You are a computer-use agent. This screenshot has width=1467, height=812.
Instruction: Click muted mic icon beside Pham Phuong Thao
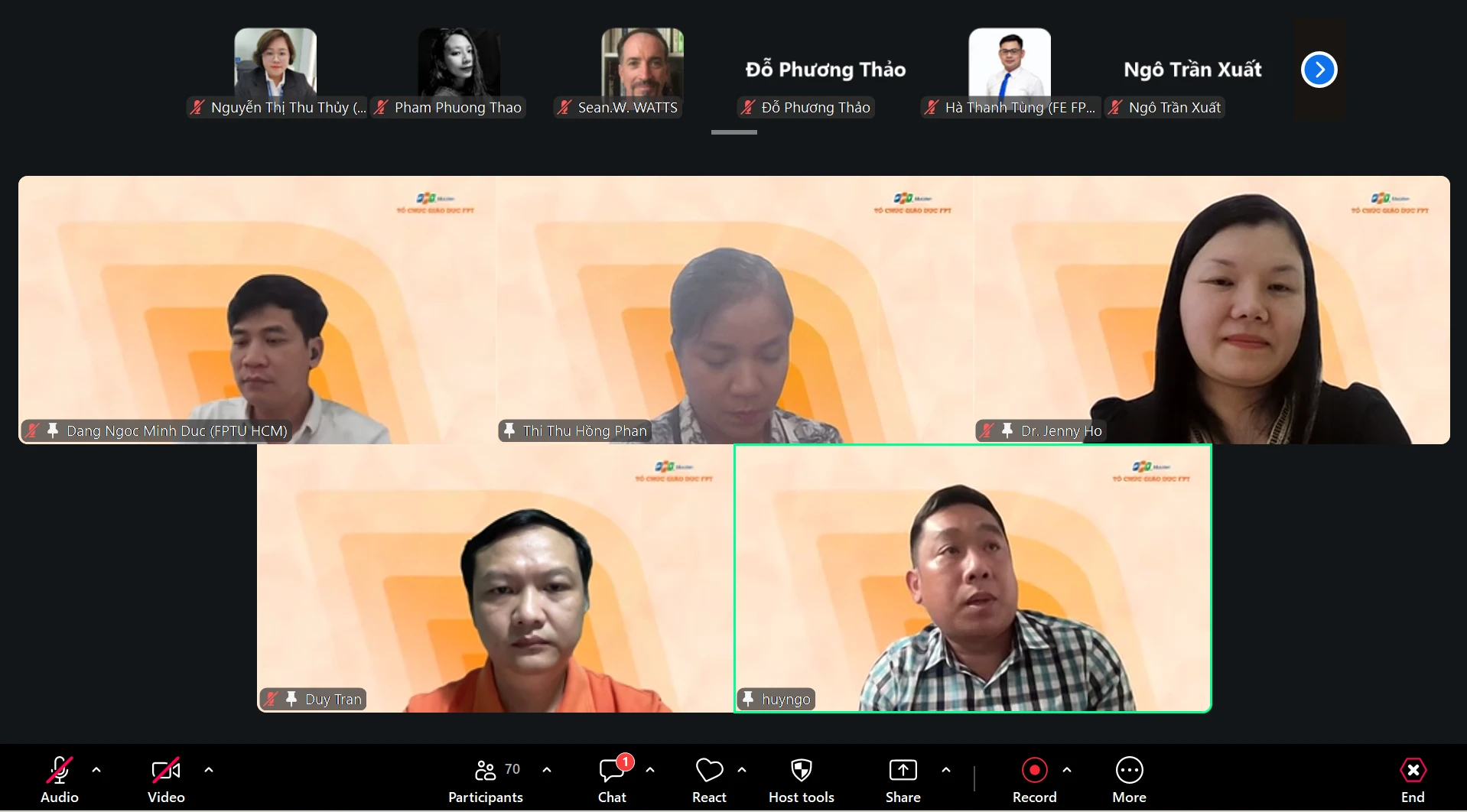(381, 108)
